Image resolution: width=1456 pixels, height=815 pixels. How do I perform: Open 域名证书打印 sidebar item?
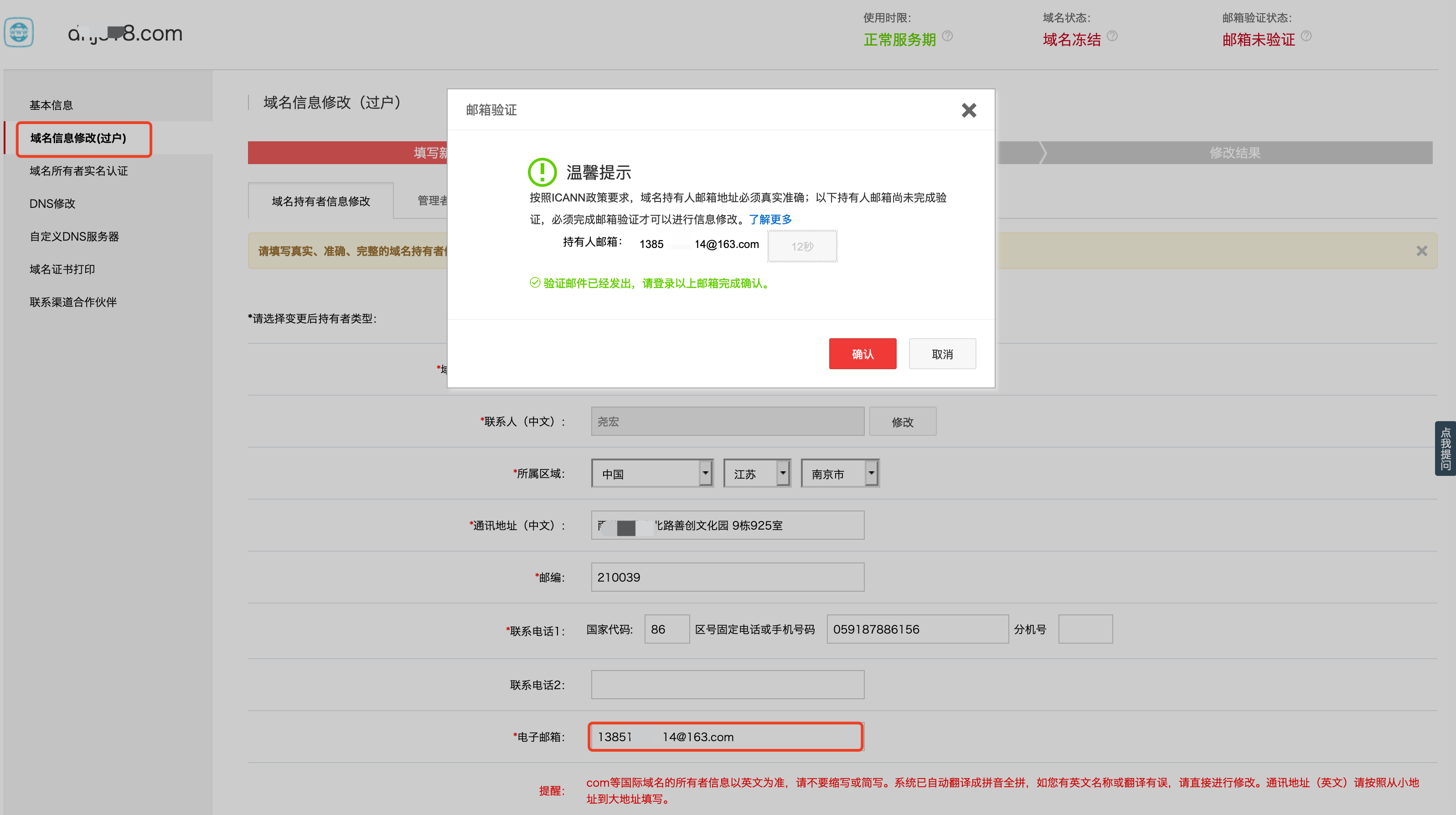click(x=62, y=269)
